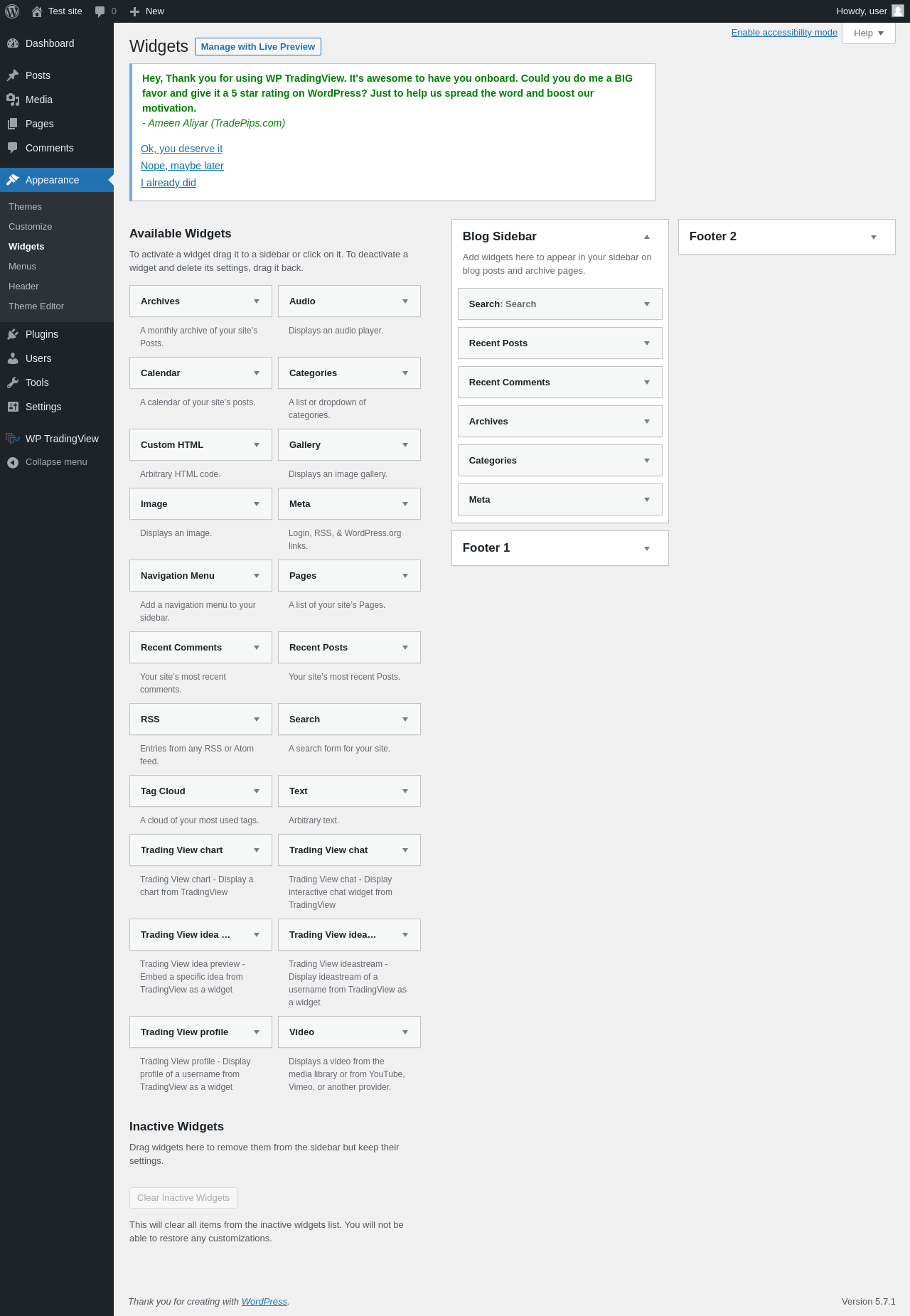910x1316 pixels.
Task: Expand the Footer 2 widget area
Action: 874,237
